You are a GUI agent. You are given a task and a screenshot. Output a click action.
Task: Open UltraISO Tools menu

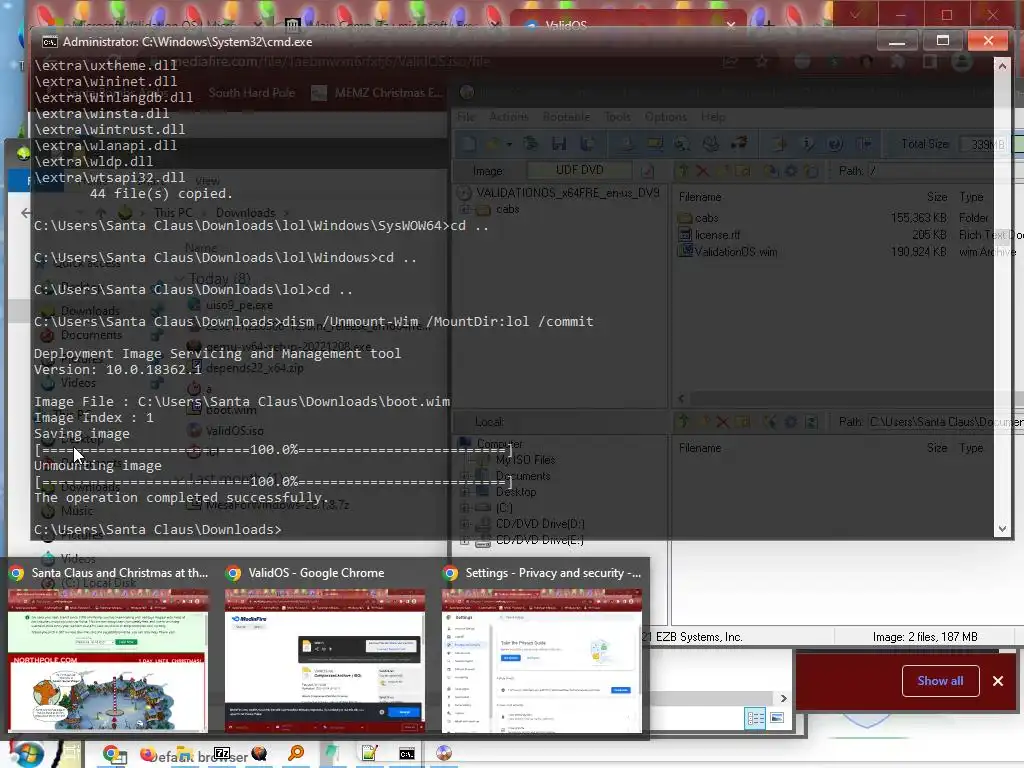click(617, 117)
